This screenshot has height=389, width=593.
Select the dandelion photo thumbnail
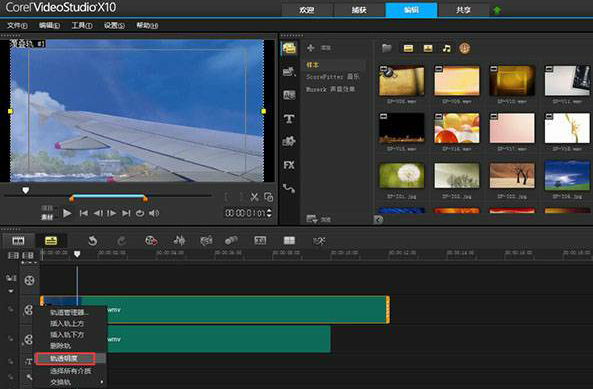[x=402, y=175]
